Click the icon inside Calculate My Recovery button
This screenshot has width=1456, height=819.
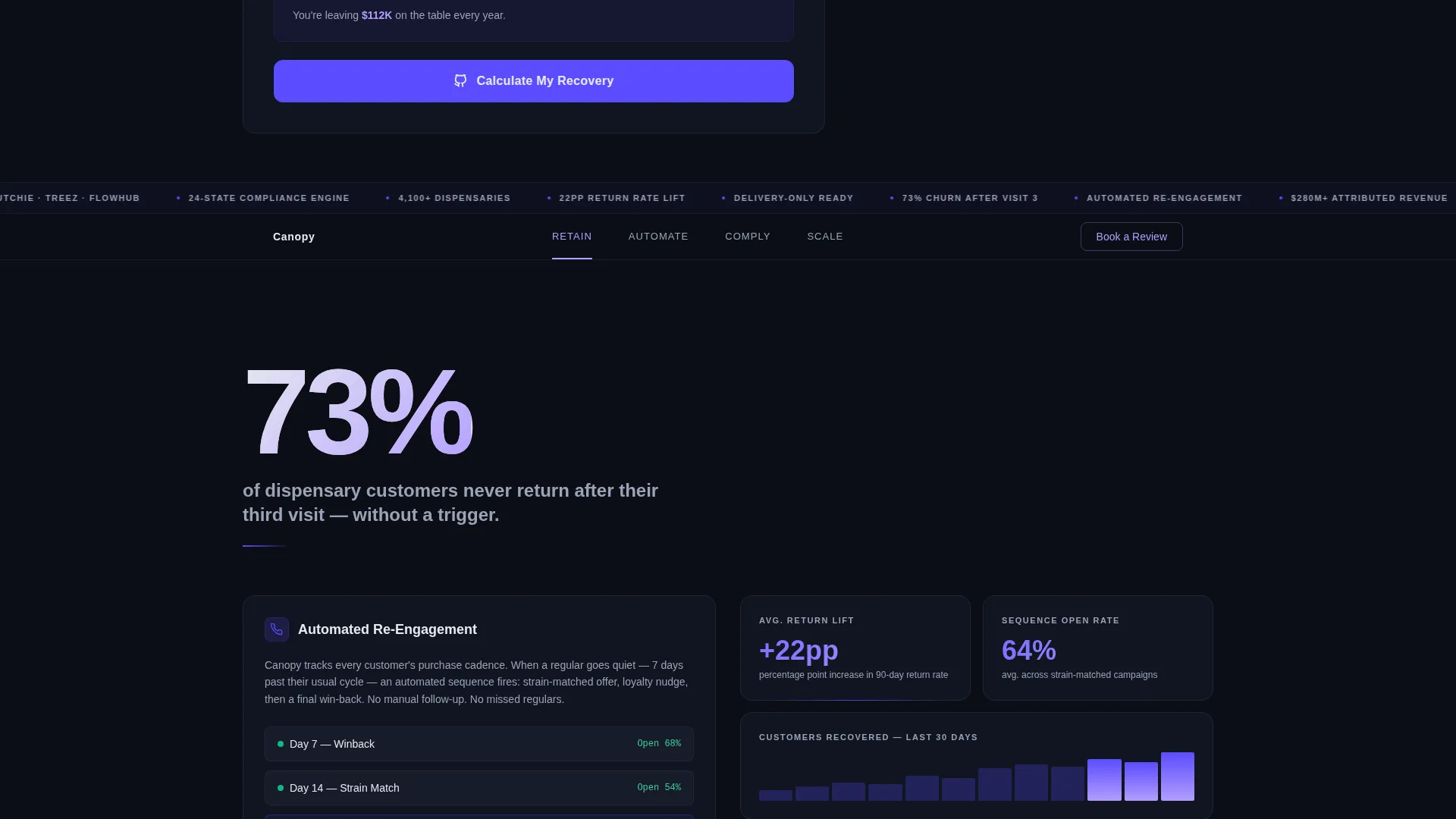pyautogui.click(x=460, y=81)
